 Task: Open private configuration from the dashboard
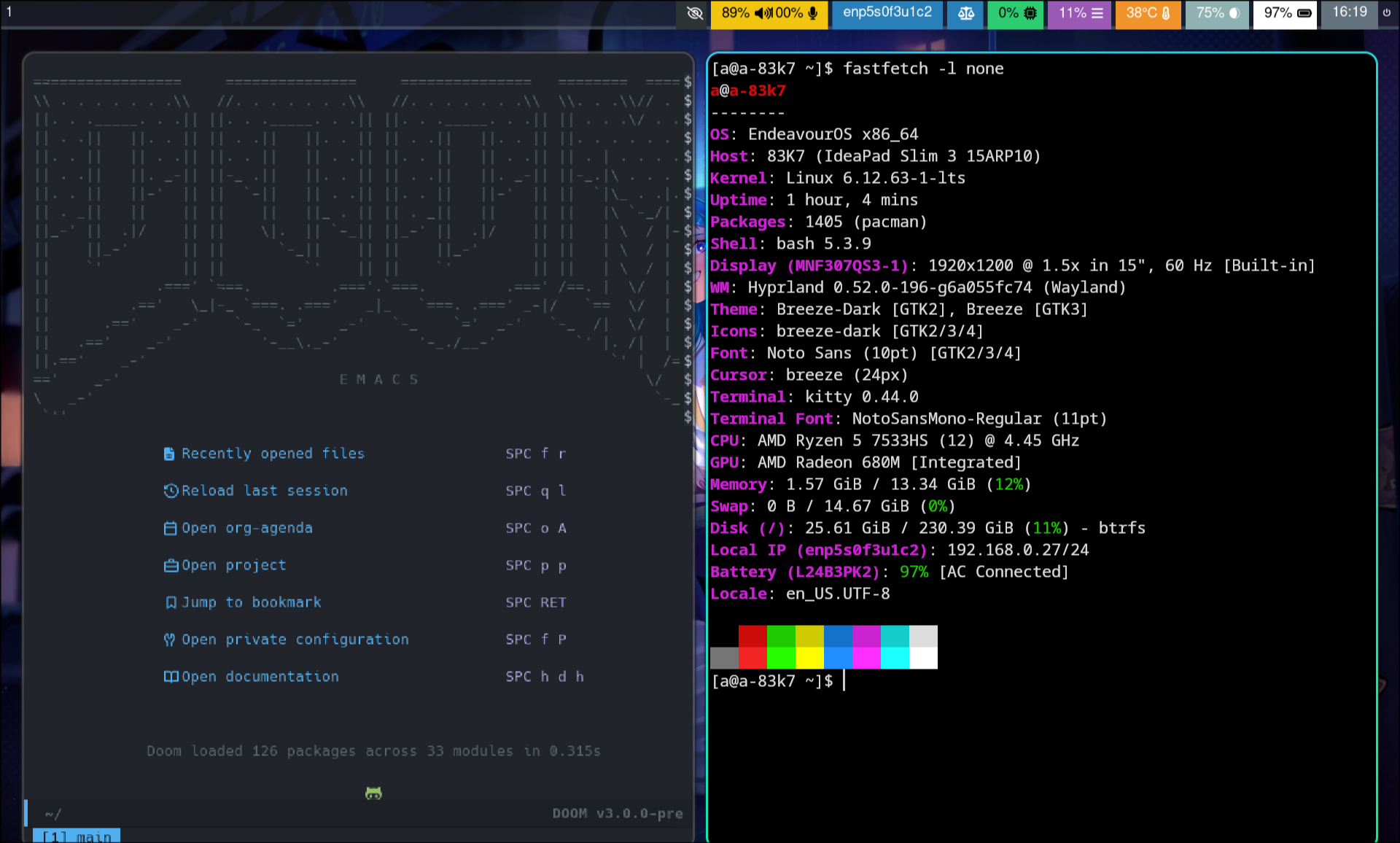coord(295,640)
